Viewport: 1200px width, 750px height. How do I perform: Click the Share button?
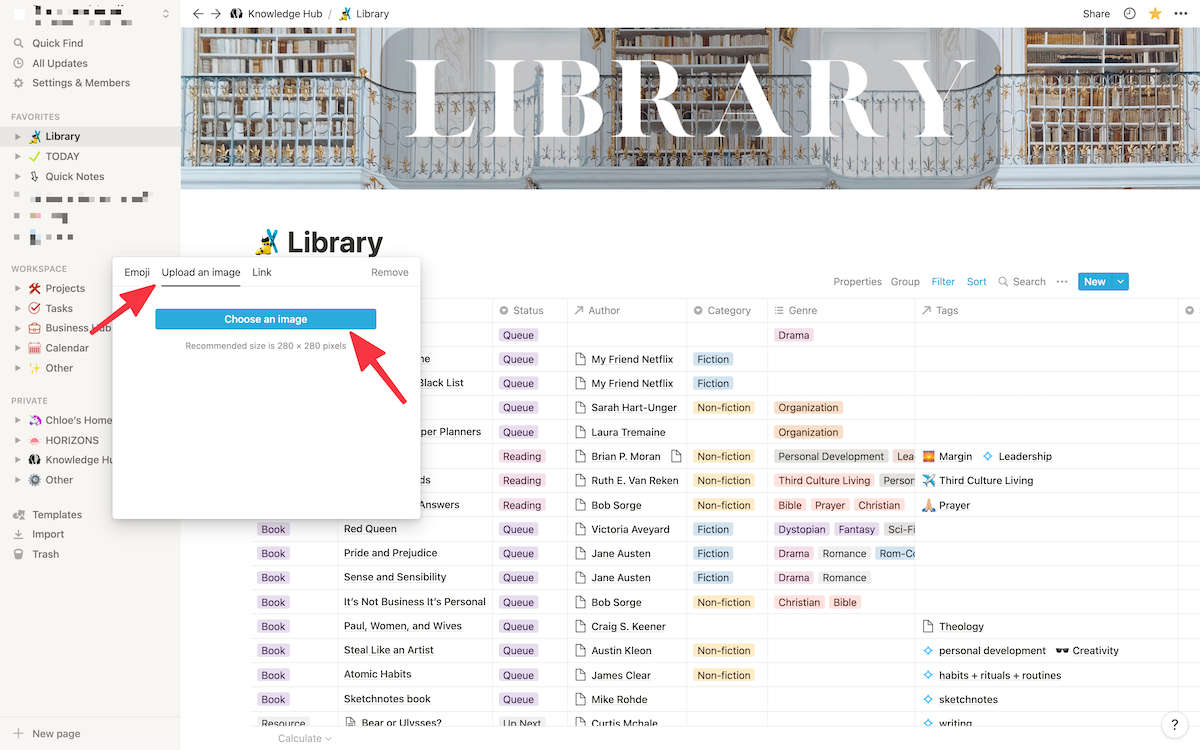[x=1096, y=14]
